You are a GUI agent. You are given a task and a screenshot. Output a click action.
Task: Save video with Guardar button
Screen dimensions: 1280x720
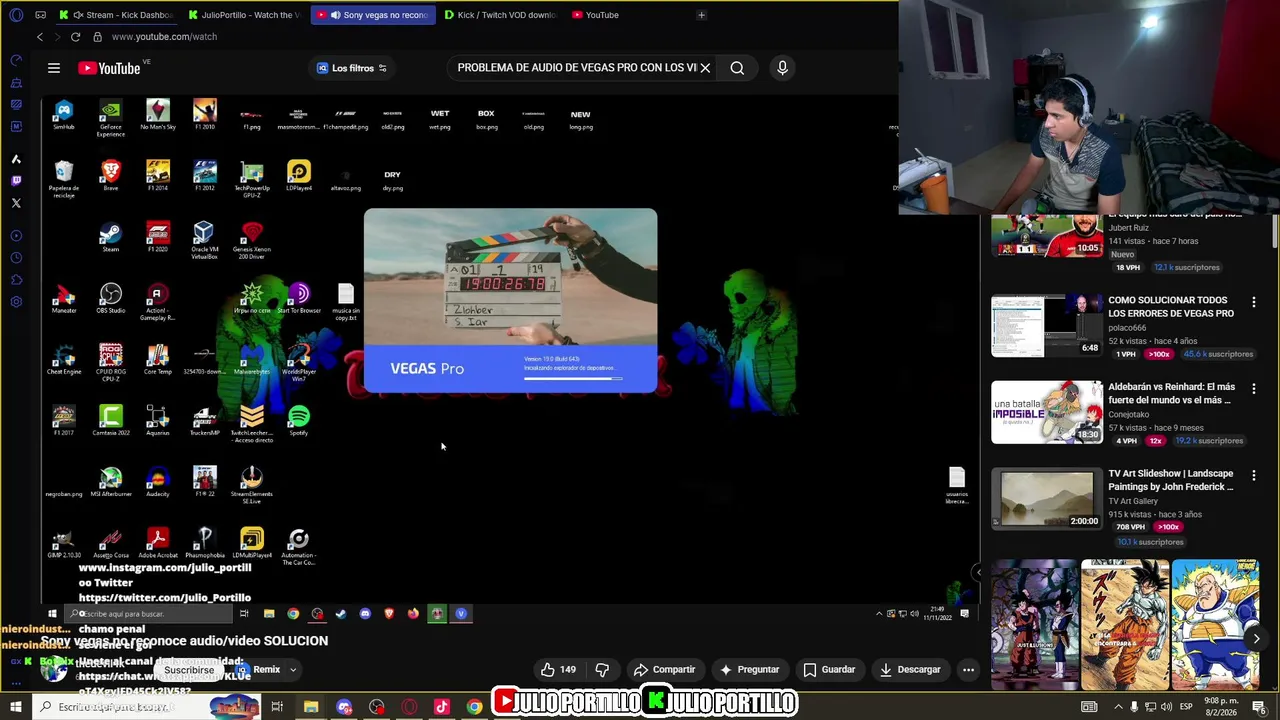[x=829, y=670]
